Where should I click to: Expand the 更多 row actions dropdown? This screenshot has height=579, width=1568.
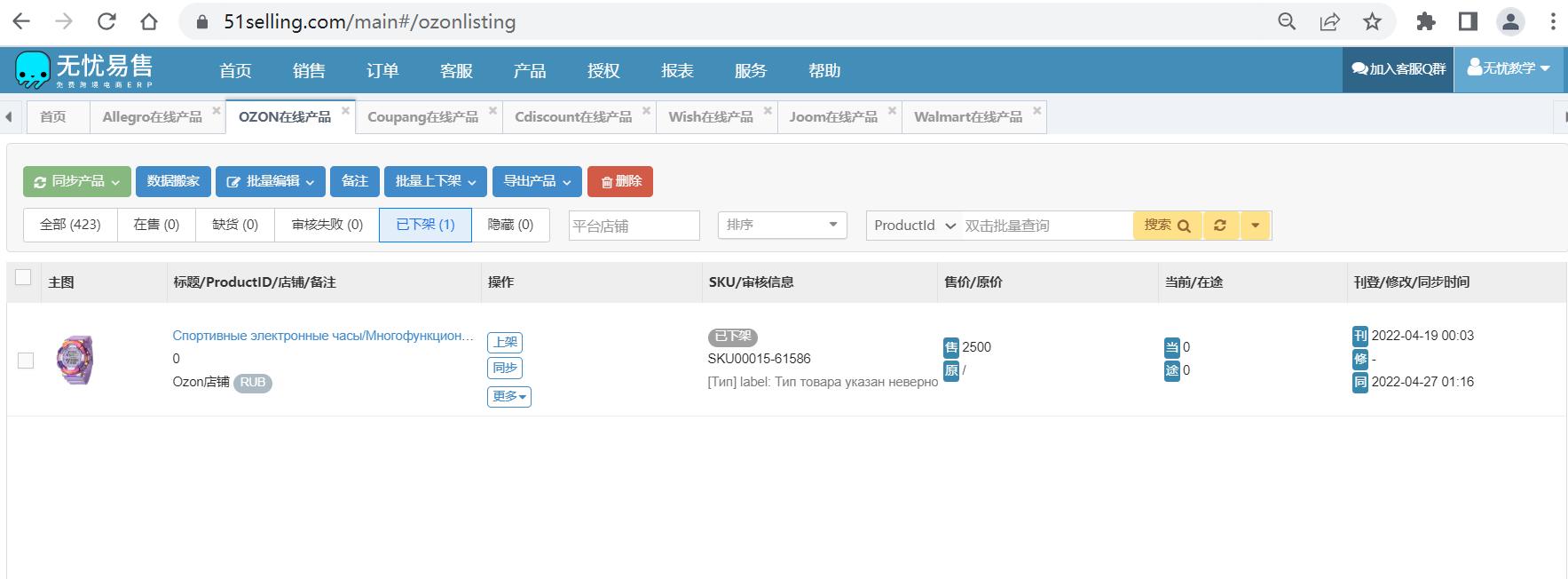(509, 396)
